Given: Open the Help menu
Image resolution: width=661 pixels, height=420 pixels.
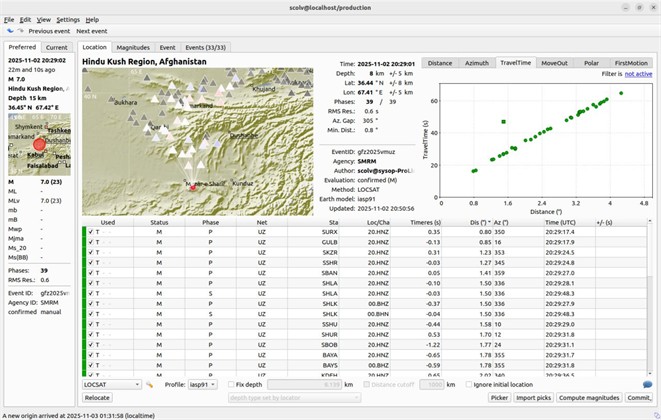Looking at the screenshot, I should click(92, 20).
